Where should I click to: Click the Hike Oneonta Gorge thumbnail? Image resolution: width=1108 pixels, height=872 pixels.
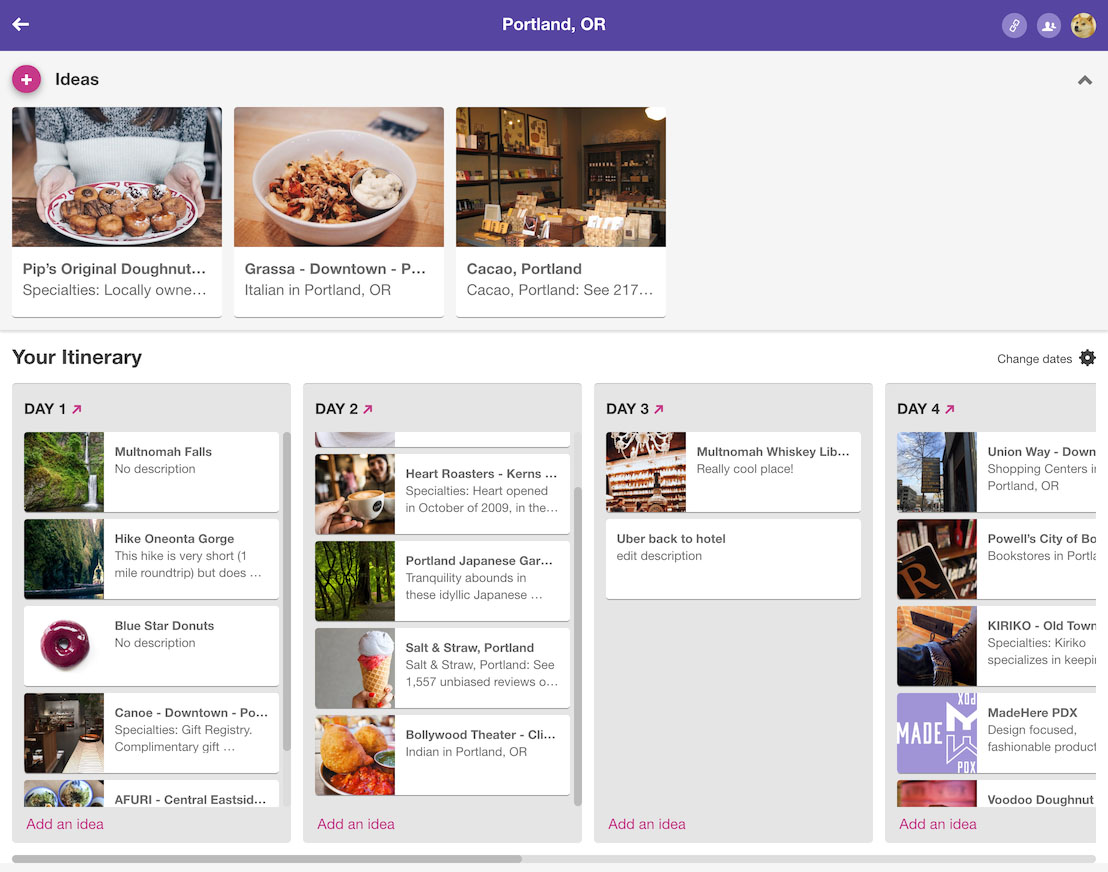point(64,559)
